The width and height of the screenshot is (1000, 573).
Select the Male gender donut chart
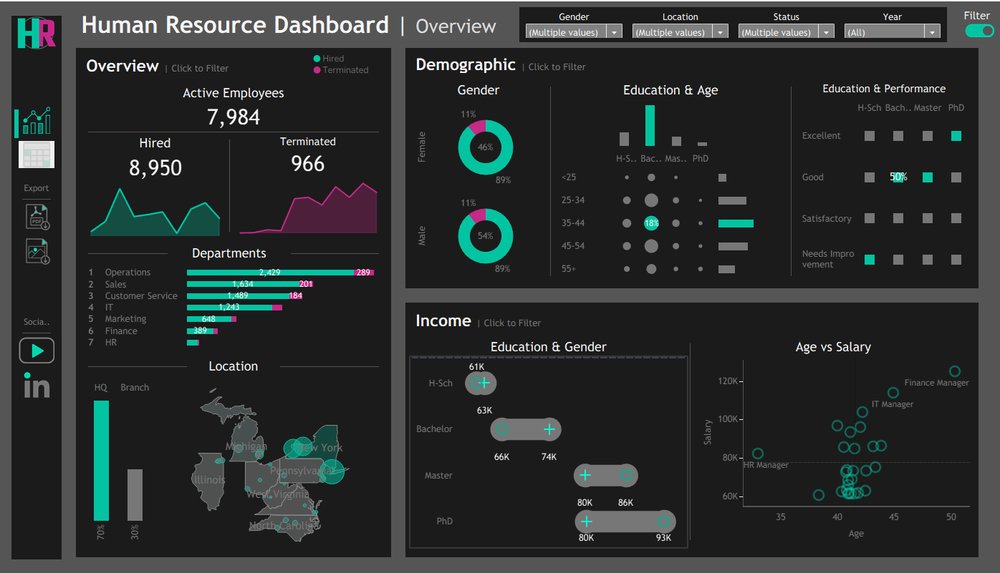(485, 236)
